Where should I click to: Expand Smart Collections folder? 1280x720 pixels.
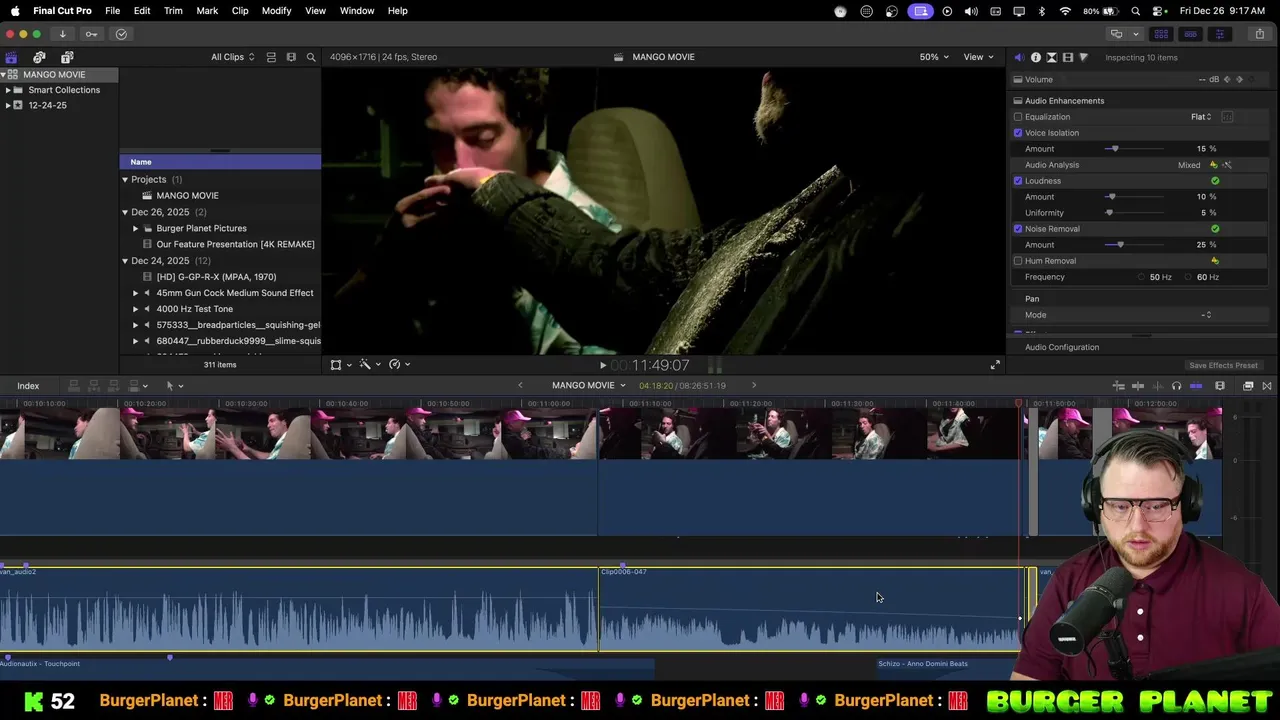point(8,90)
